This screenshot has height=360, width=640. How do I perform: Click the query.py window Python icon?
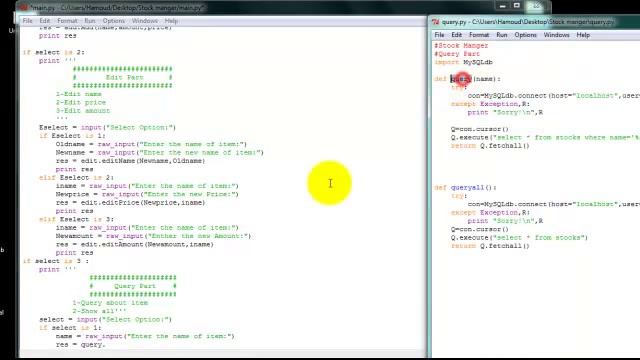(x=436, y=22)
